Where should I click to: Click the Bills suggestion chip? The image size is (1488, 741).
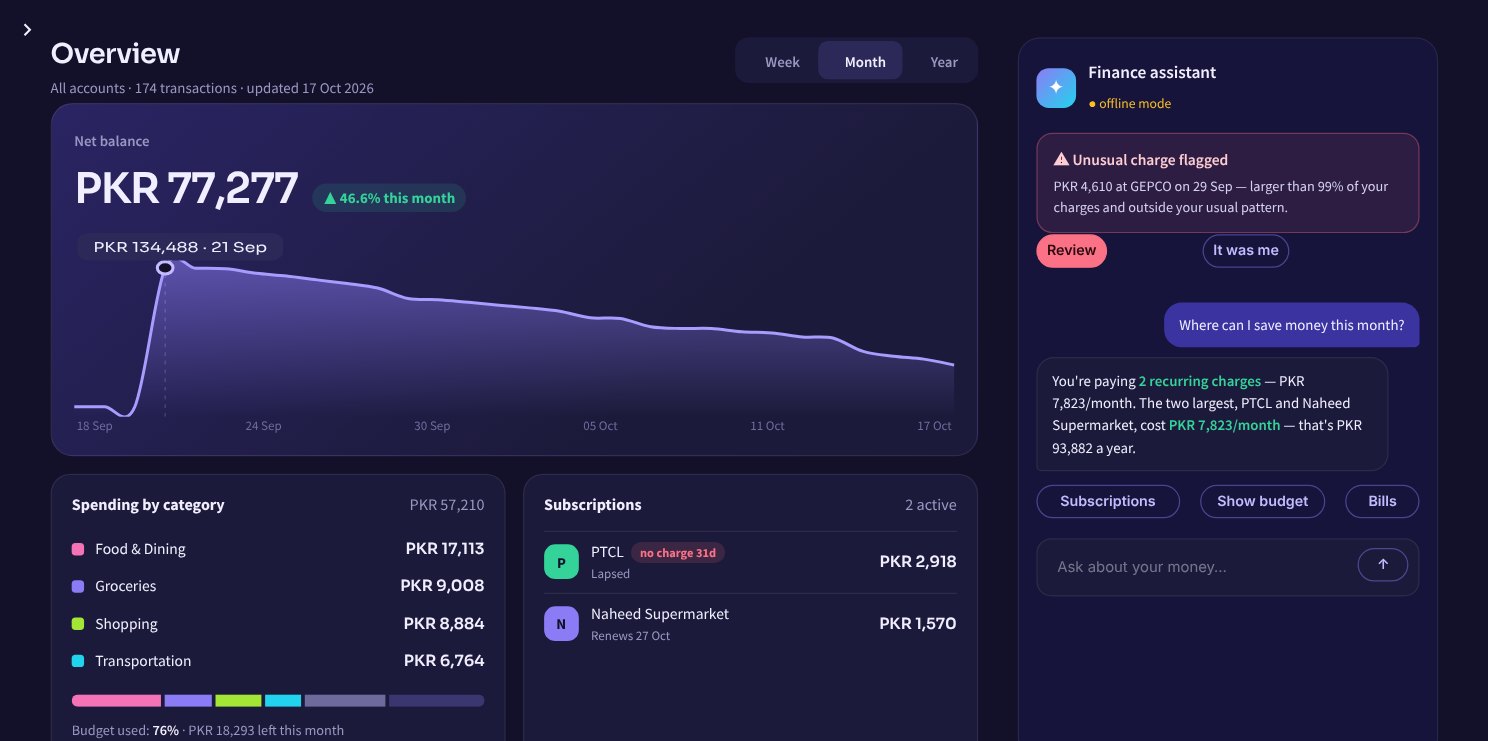click(x=1382, y=501)
